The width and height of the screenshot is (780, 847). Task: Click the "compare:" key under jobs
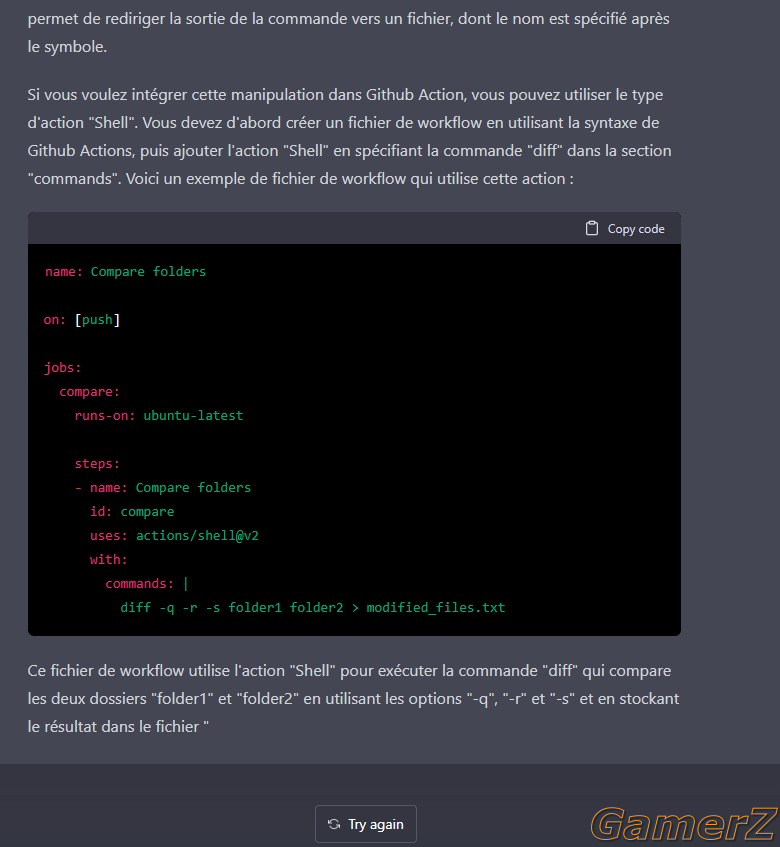tap(89, 391)
